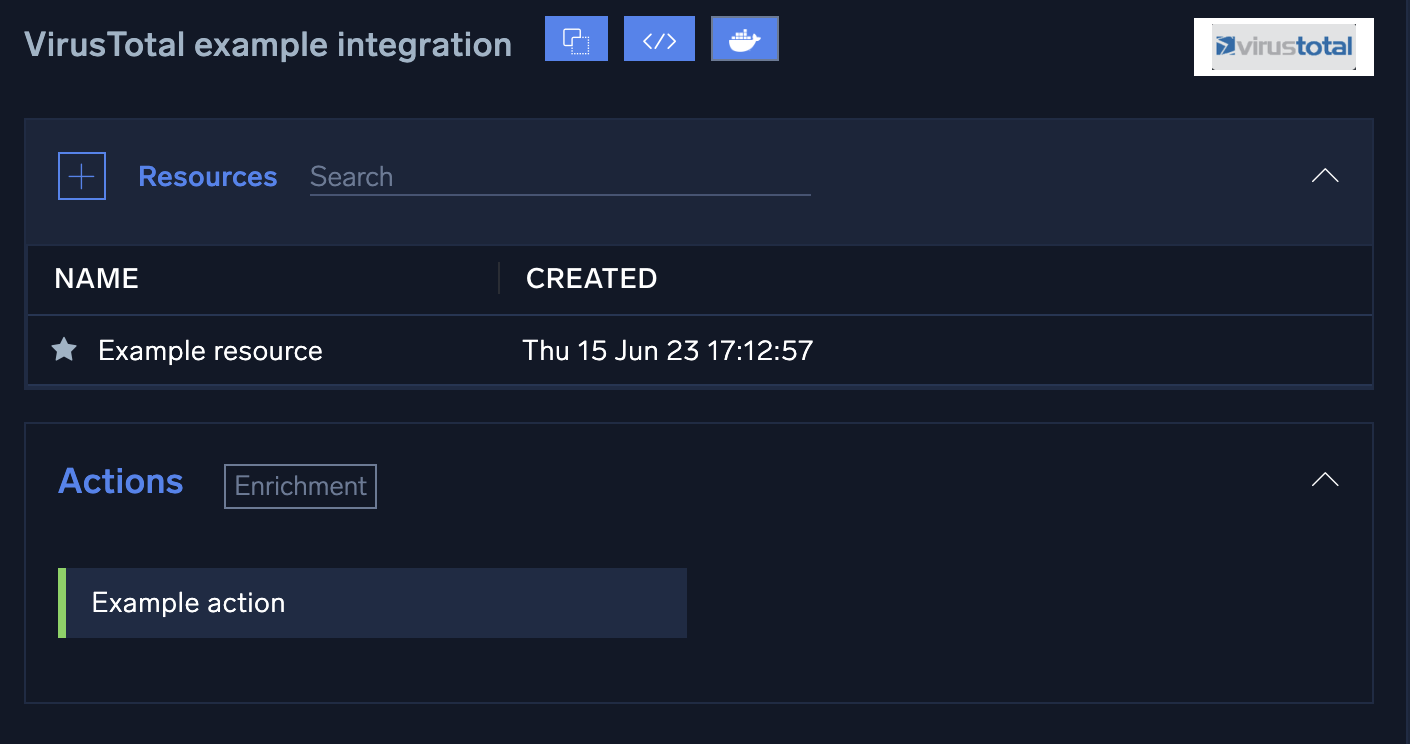Click the green status bar on Example action
Image resolution: width=1410 pixels, height=744 pixels.
[x=61, y=602]
